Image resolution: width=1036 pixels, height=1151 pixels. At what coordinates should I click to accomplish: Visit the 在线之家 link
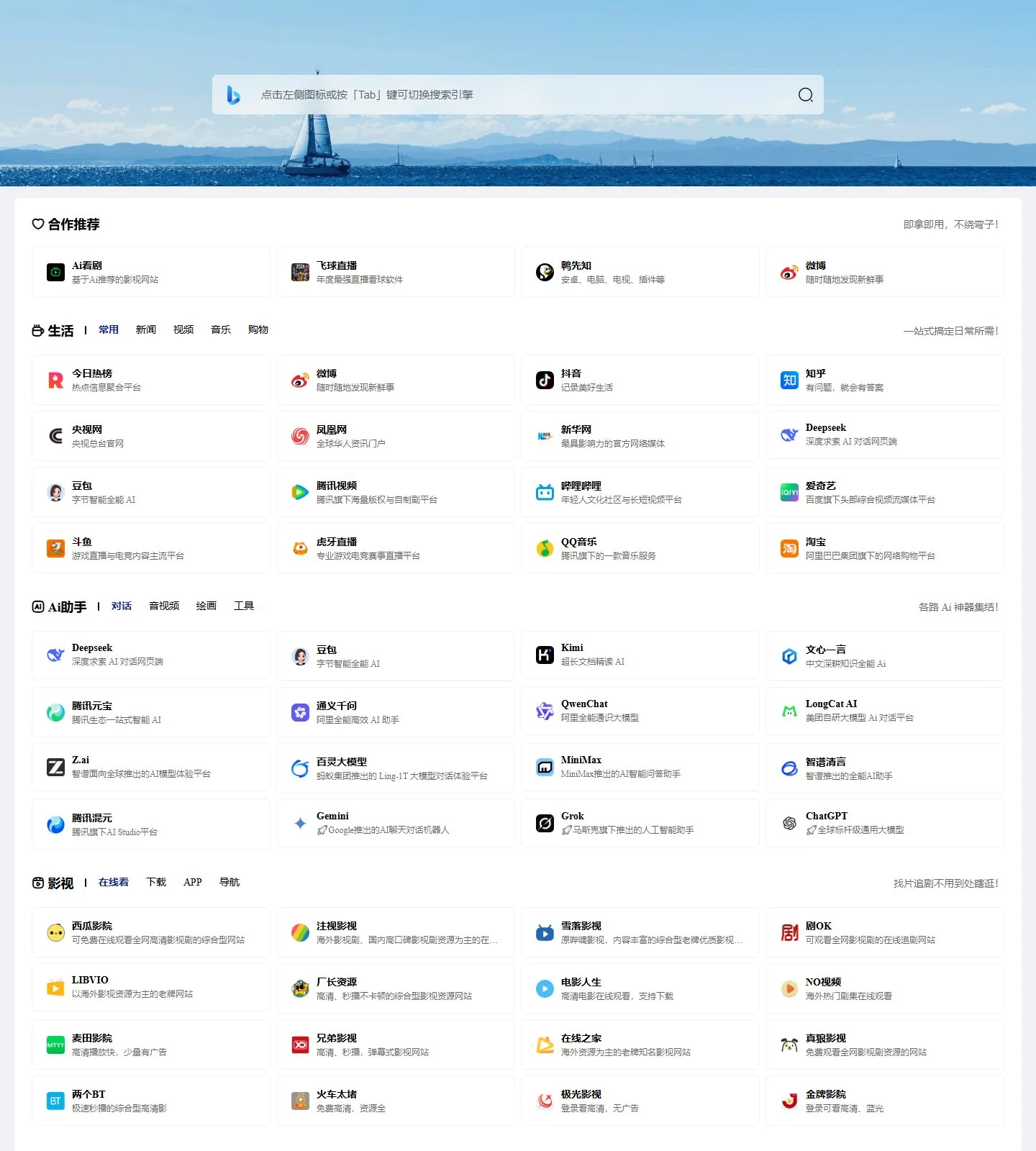tap(640, 1045)
